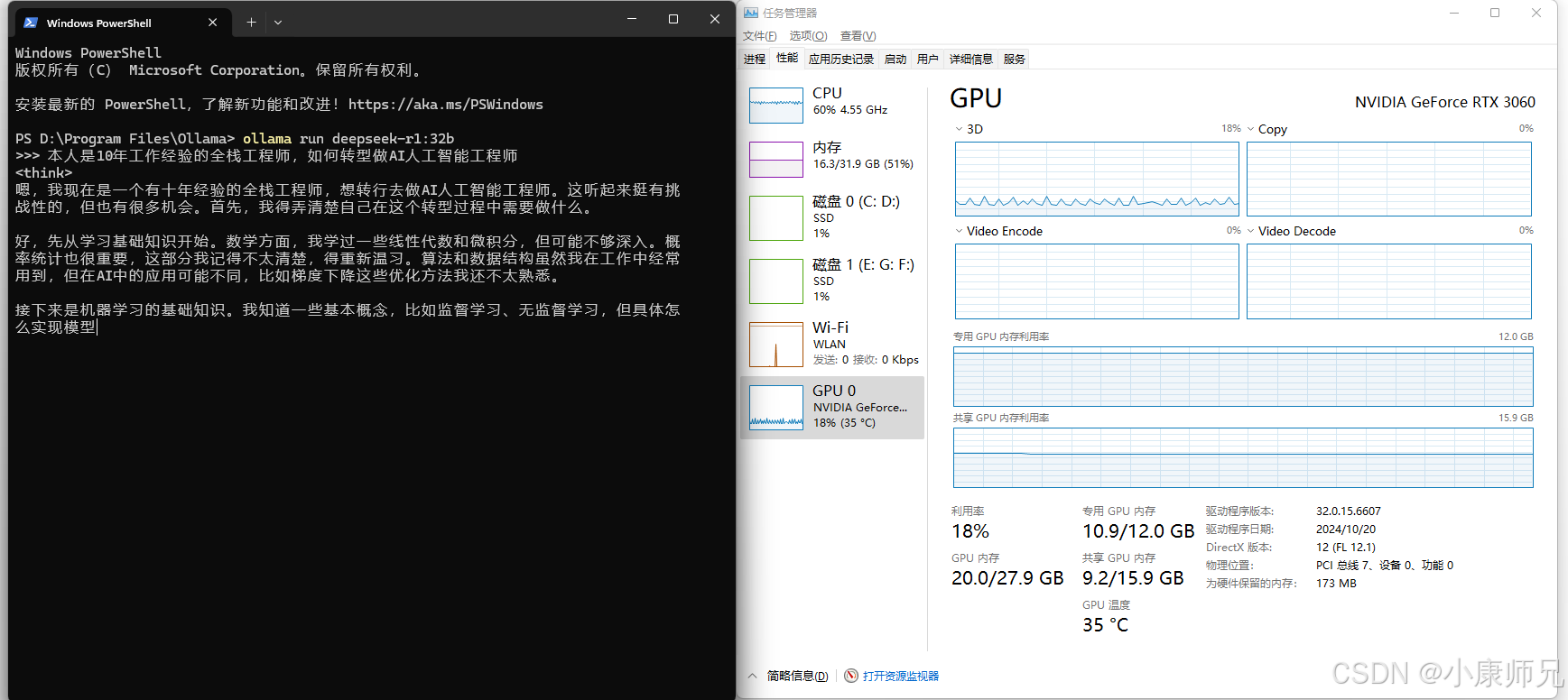Click the 173 MB reserved memory value
This screenshot has height=700, width=1568.
pos(1336,584)
